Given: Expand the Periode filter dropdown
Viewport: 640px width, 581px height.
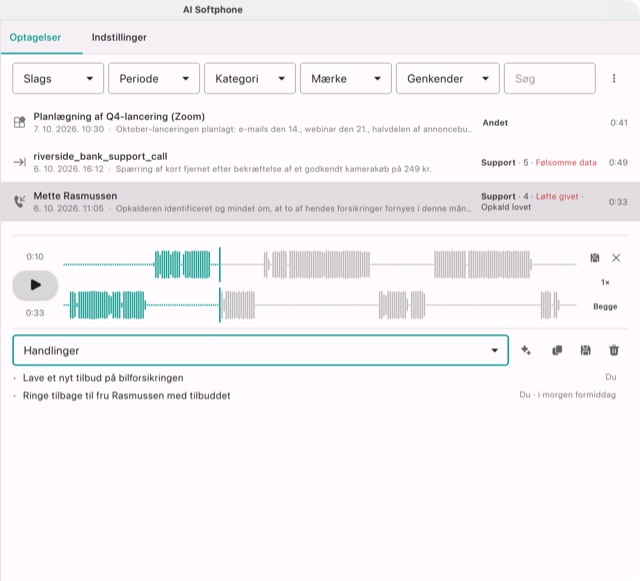Looking at the screenshot, I should coord(154,78).
